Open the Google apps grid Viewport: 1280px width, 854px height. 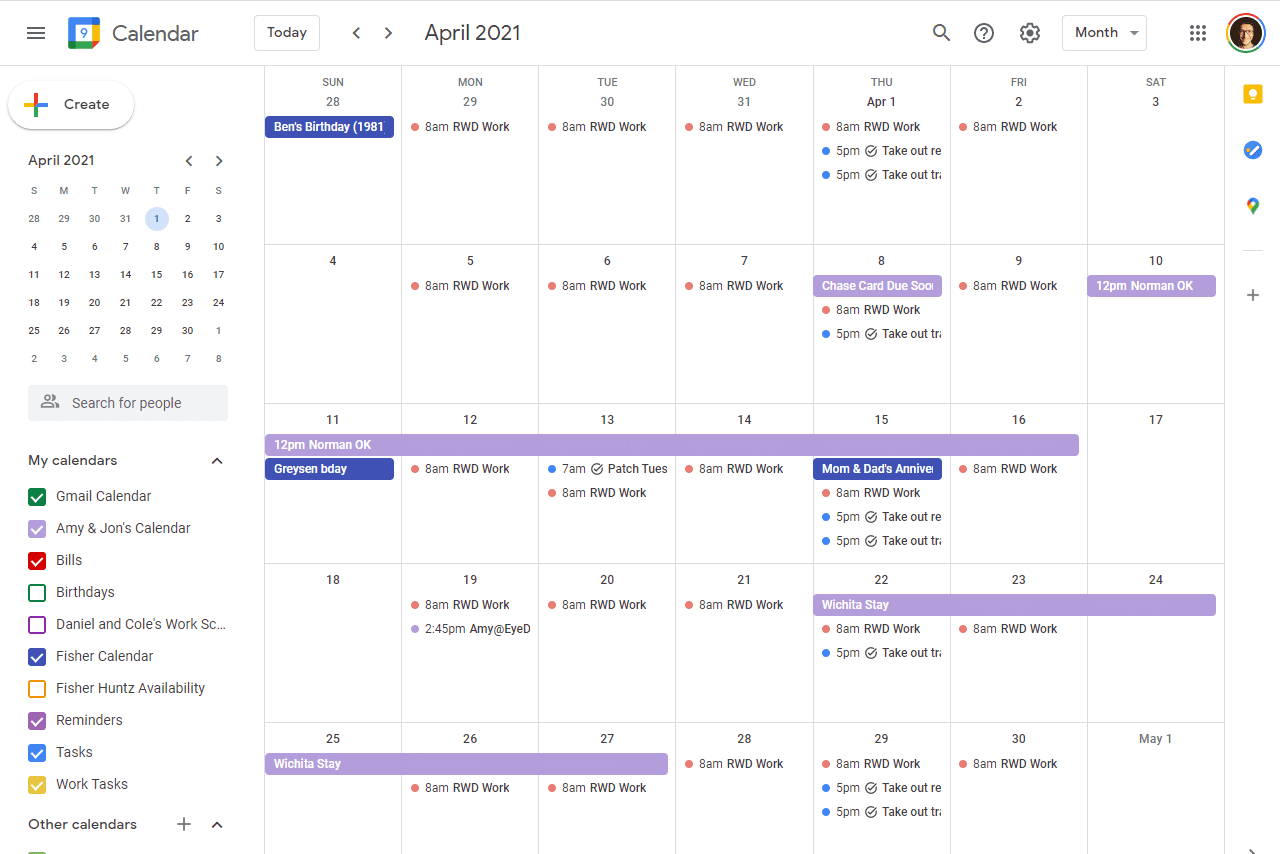click(x=1198, y=32)
